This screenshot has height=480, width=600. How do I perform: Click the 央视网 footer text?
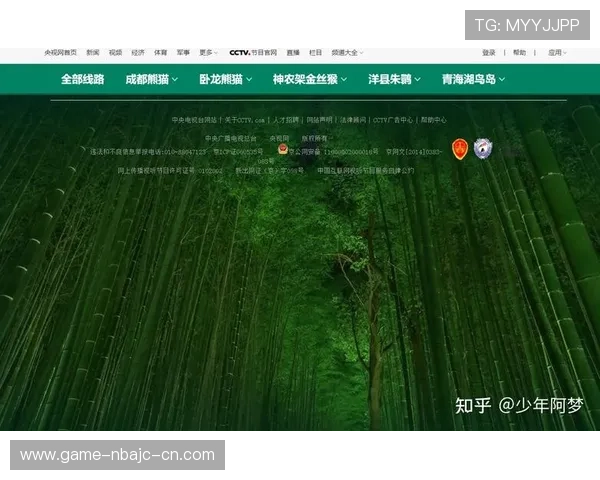[279, 138]
